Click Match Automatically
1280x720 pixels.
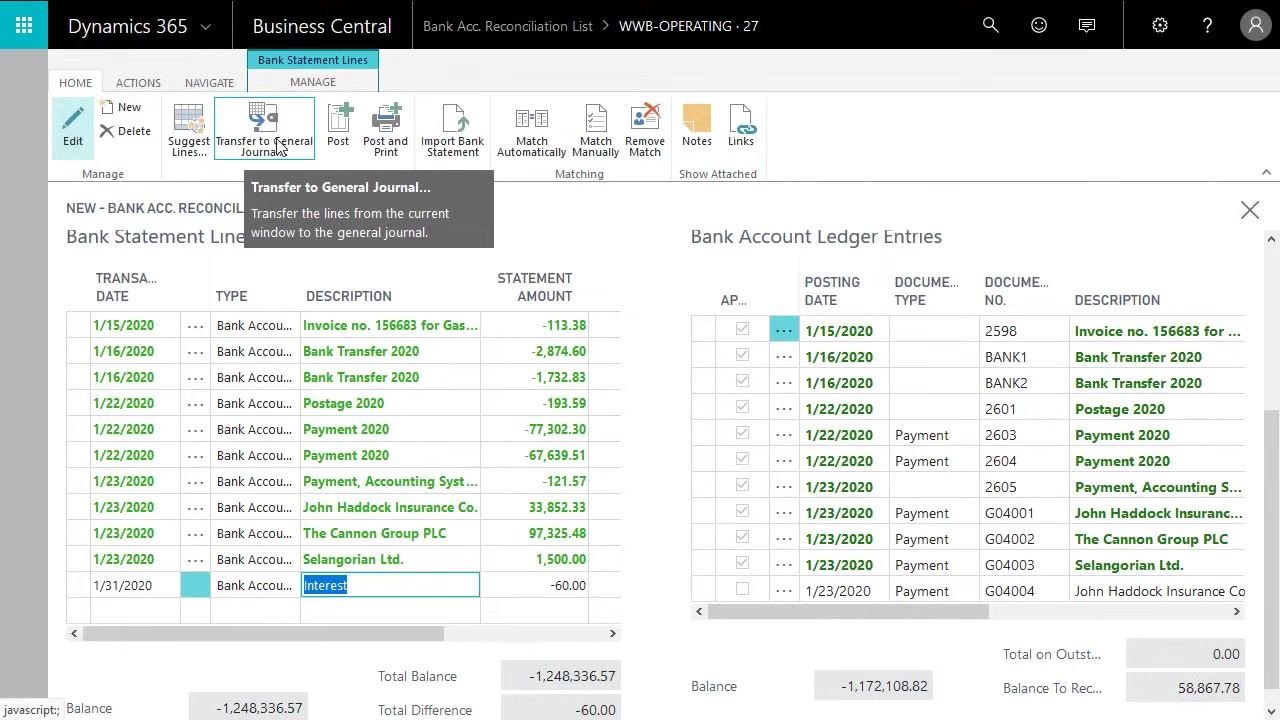pyautogui.click(x=532, y=130)
